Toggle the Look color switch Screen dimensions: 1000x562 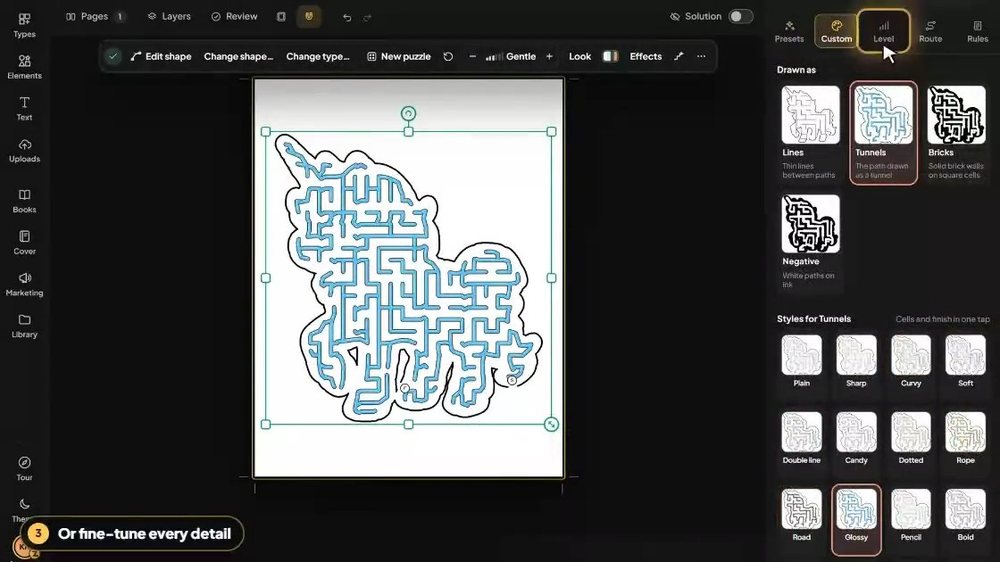(610, 56)
